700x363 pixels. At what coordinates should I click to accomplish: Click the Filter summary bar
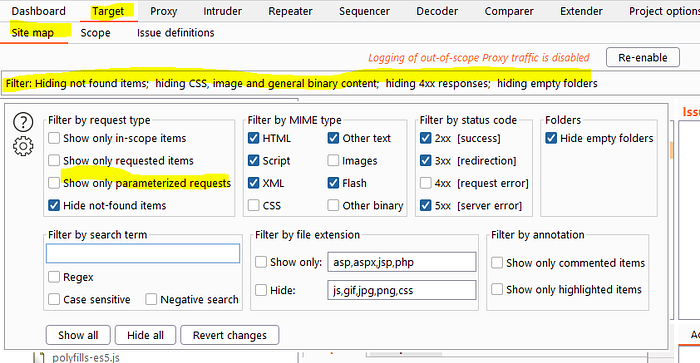pos(350,83)
